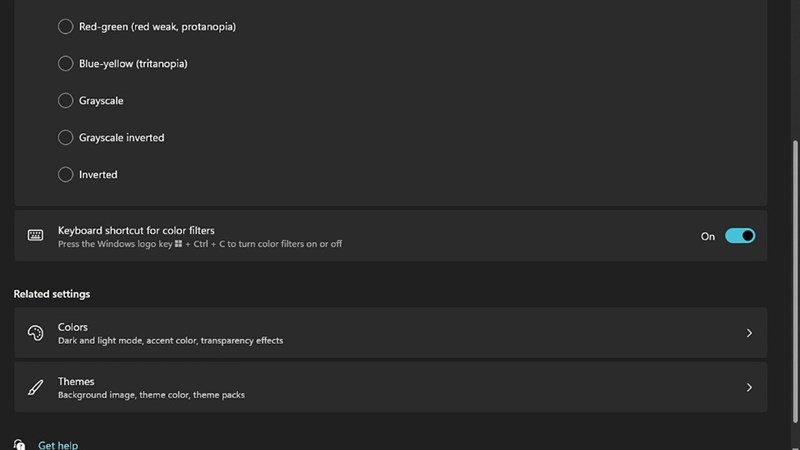Open the Themes chevron arrow
The image size is (800, 450).
(749, 387)
